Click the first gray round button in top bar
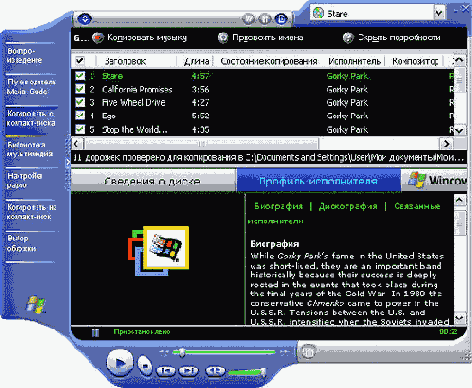 248,19
